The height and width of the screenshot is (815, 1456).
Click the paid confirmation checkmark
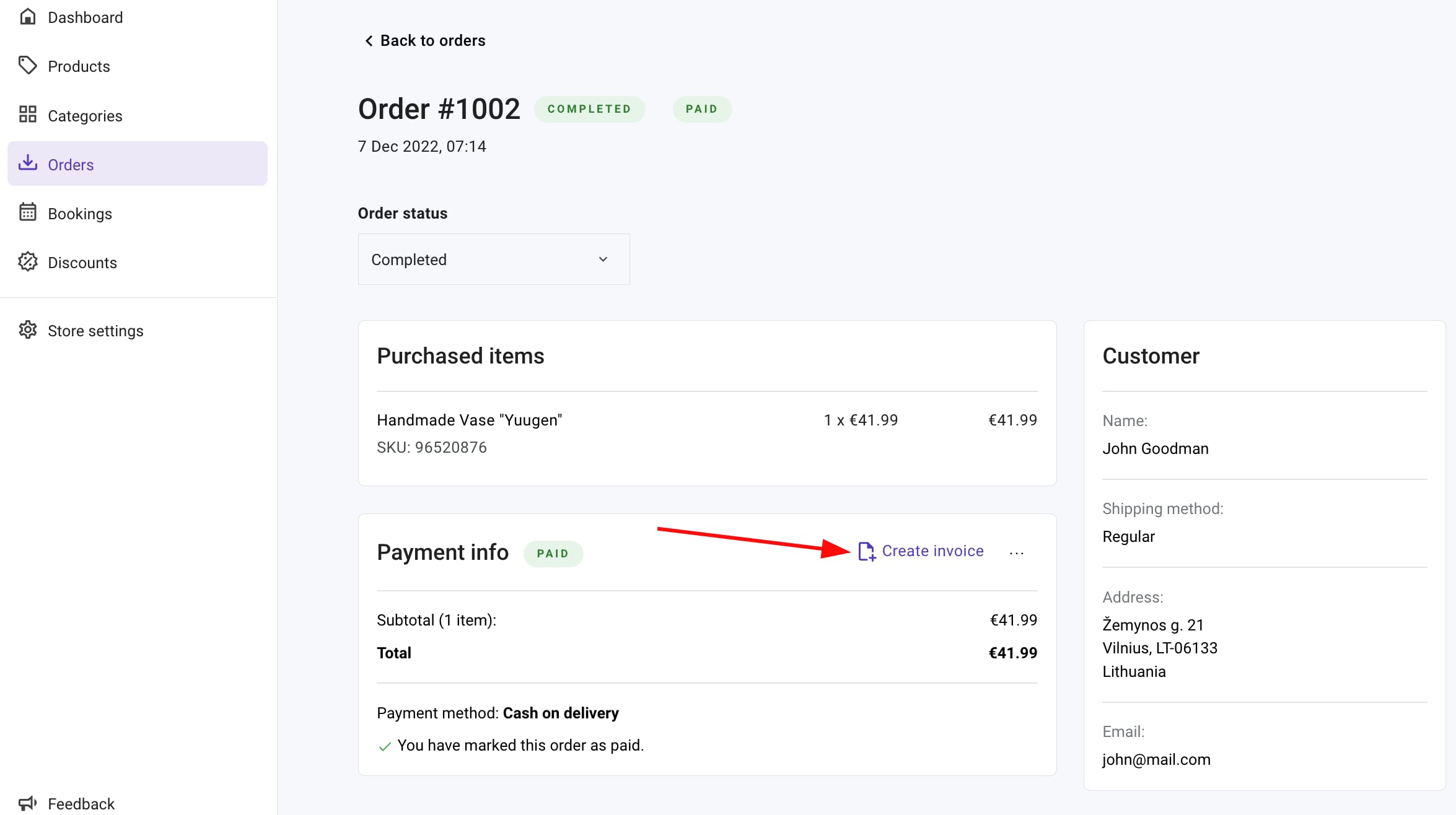[x=385, y=745]
